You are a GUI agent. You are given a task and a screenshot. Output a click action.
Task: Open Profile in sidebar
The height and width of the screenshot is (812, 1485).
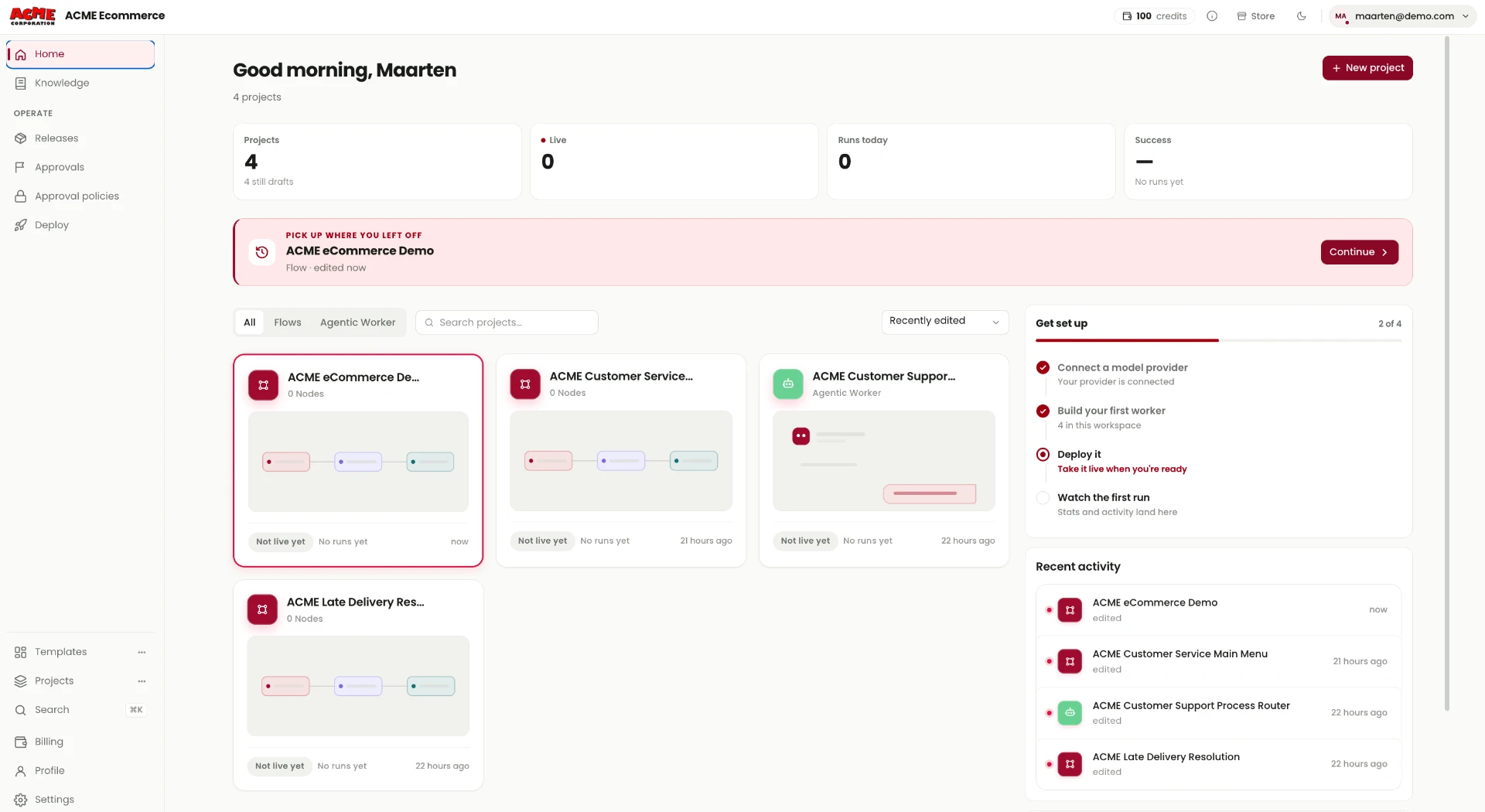[80, 771]
